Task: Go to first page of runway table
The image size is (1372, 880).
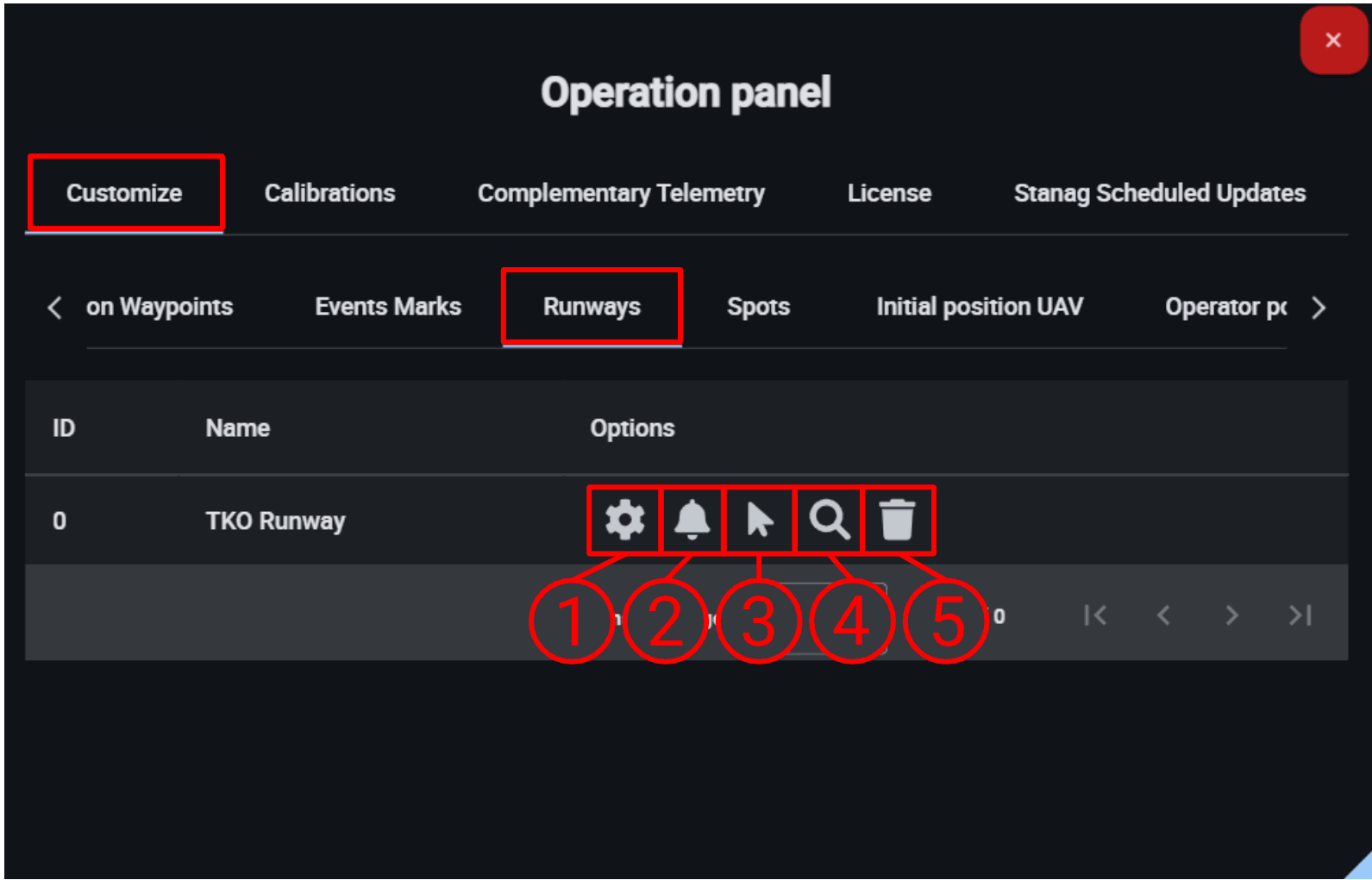Action: 1095,615
